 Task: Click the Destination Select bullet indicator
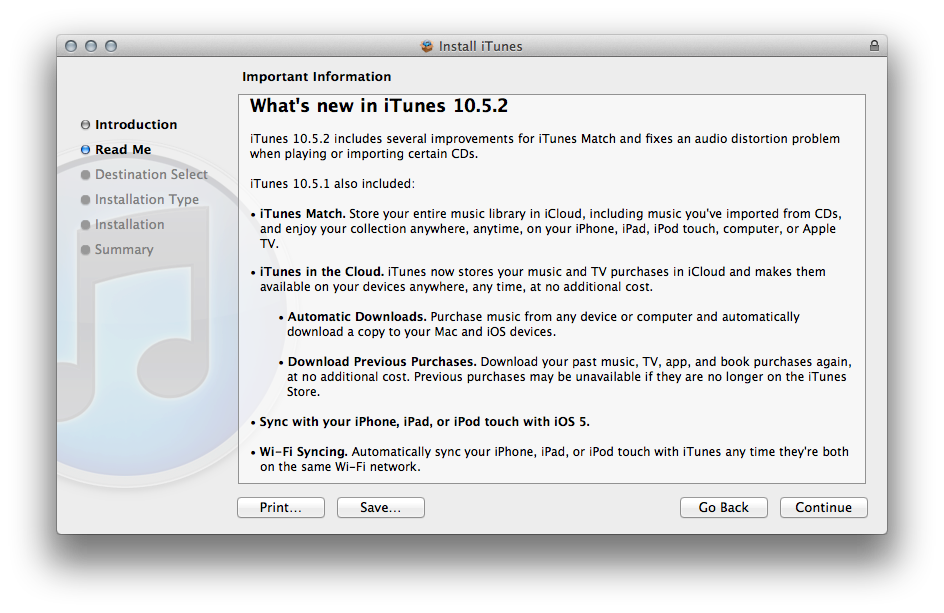pyautogui.click(x=85, y=175)
